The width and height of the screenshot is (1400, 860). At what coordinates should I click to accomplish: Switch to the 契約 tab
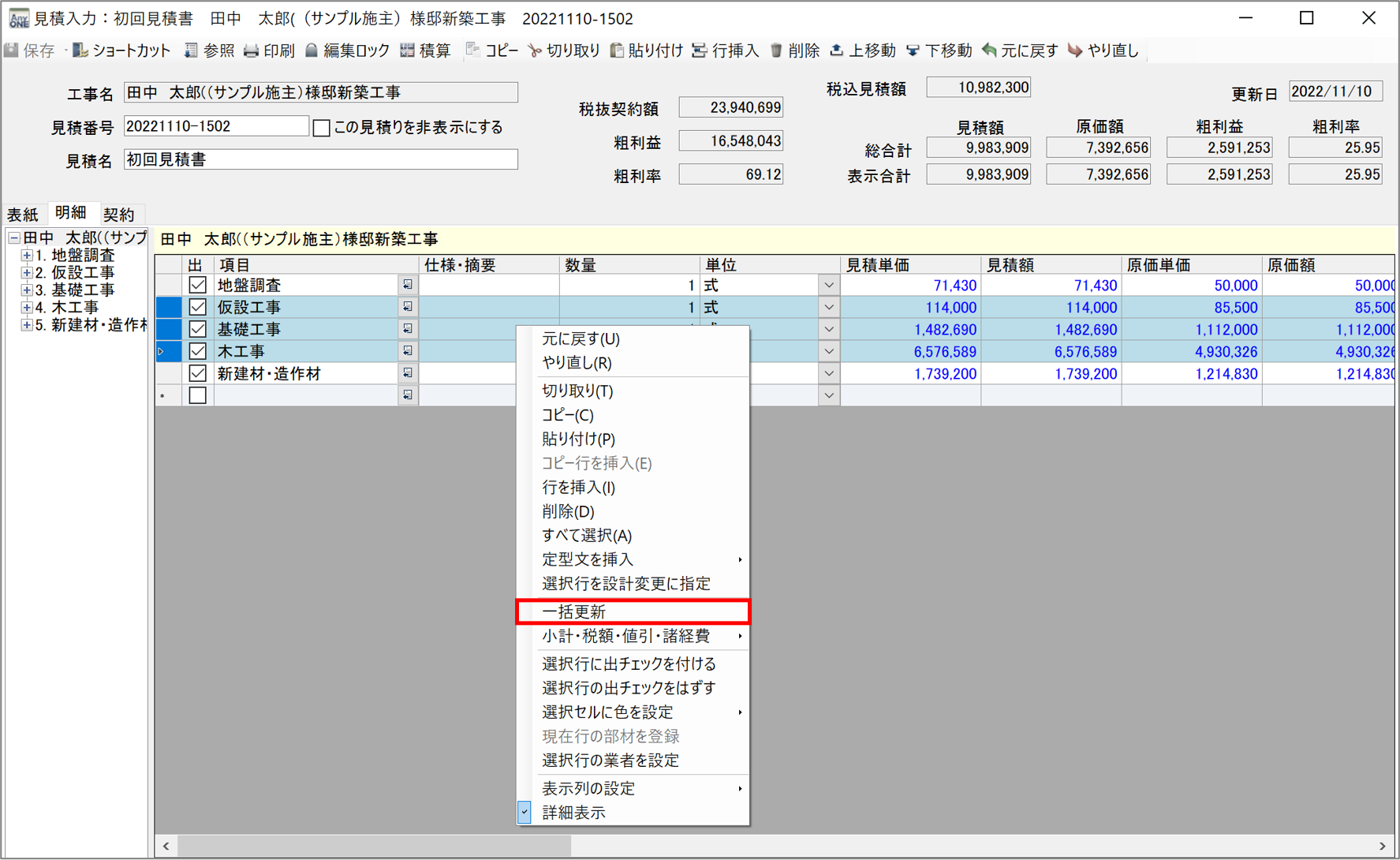click(119, 214)
